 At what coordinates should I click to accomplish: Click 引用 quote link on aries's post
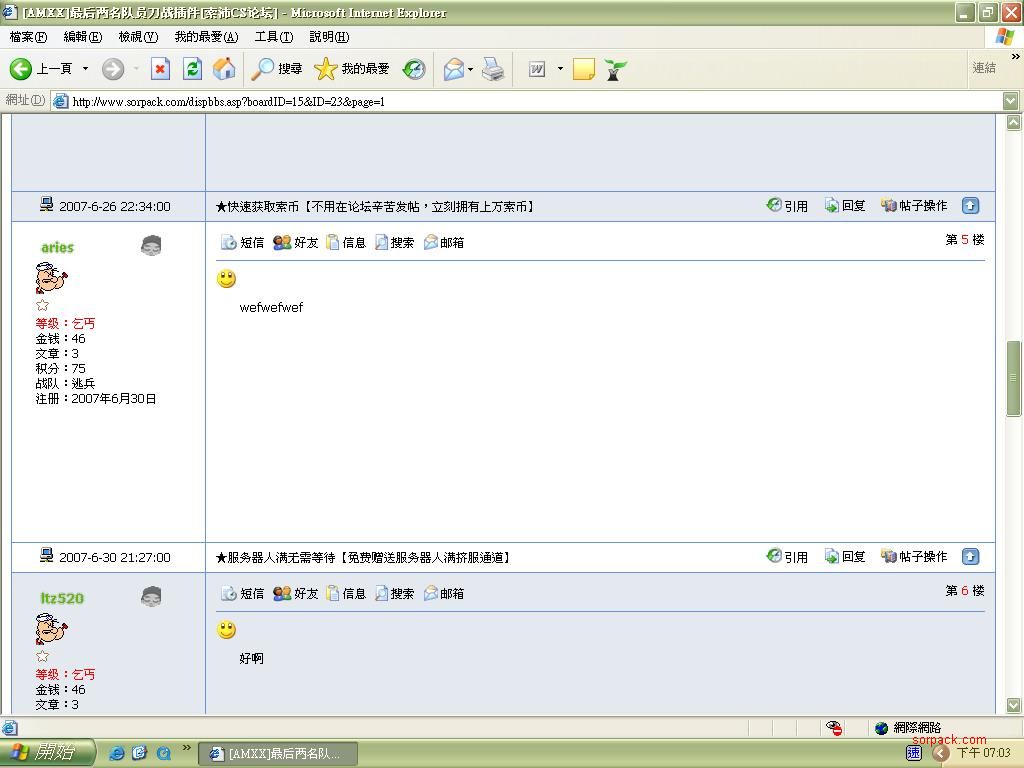(x=787, y=206)
